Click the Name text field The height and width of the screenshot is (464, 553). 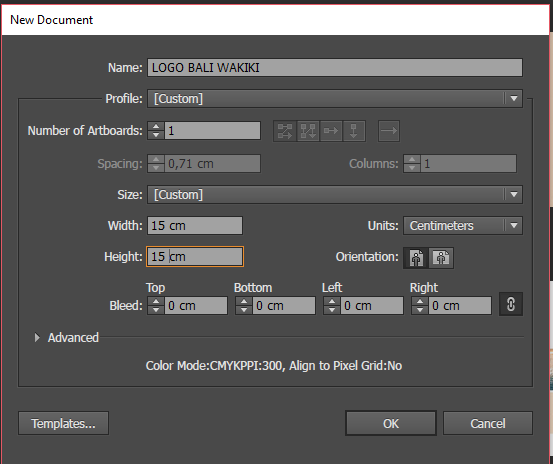pyautogui.click(x=335, y=68)
